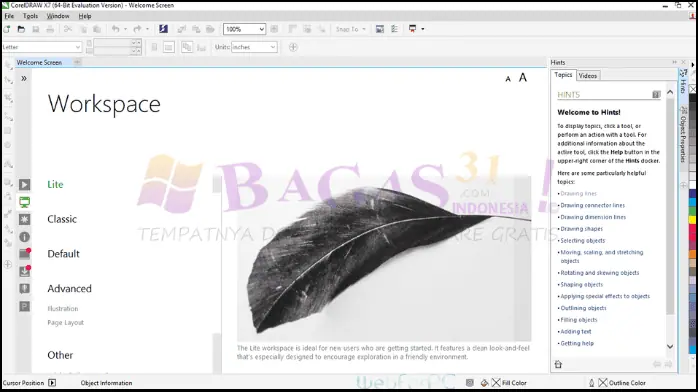Choose the Classic workspace option
The image size is (698, 392).
[x=62, y=219]
